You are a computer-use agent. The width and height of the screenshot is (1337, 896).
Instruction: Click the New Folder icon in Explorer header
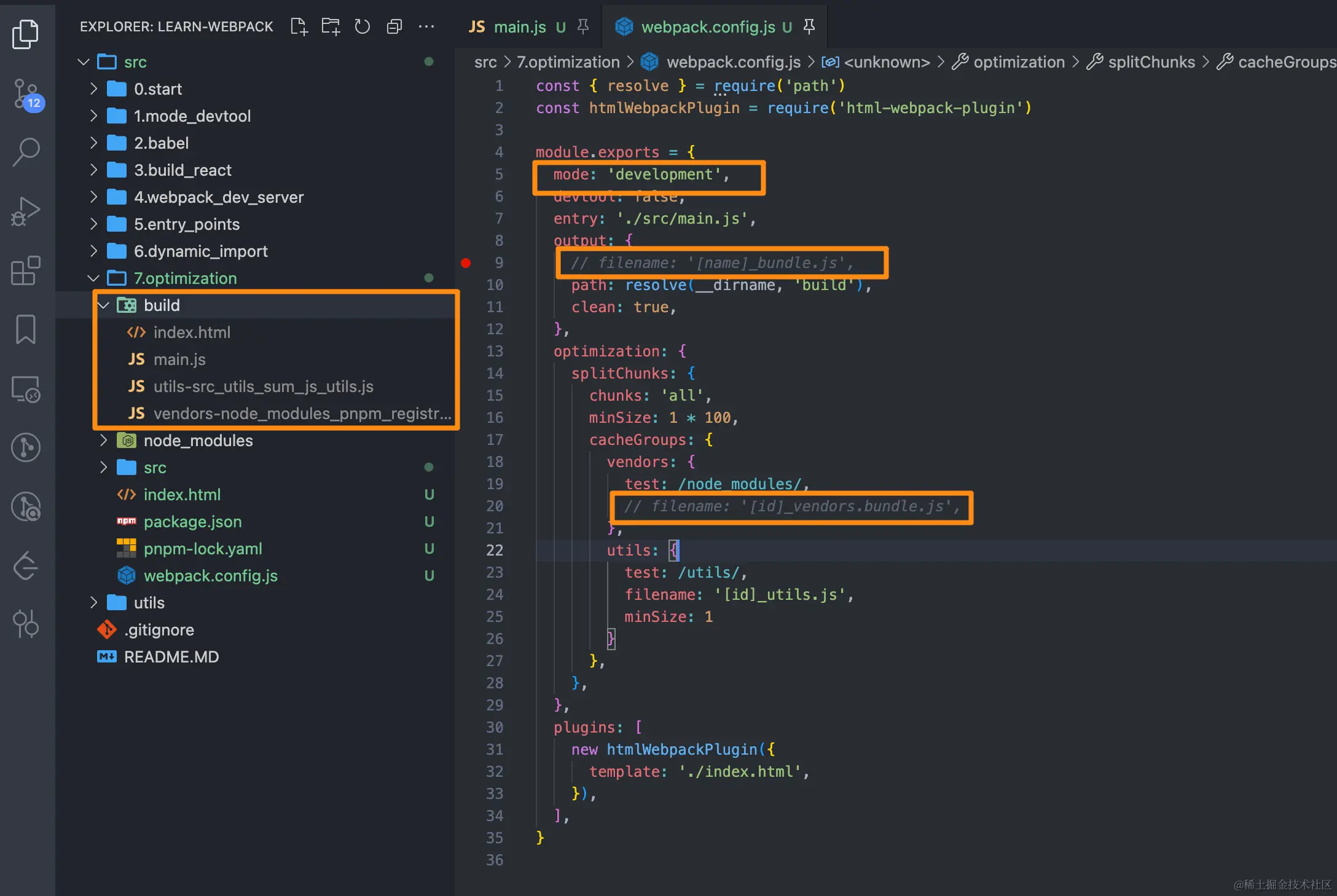point(331,26)
